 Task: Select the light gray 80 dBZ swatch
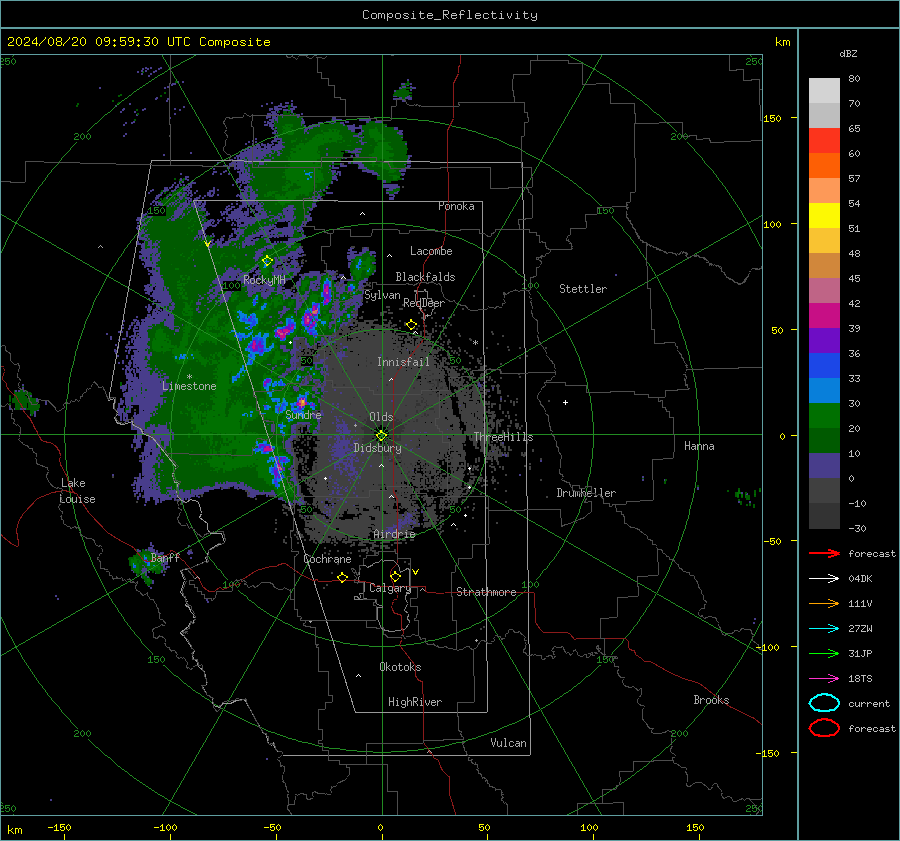click(824, 91)
